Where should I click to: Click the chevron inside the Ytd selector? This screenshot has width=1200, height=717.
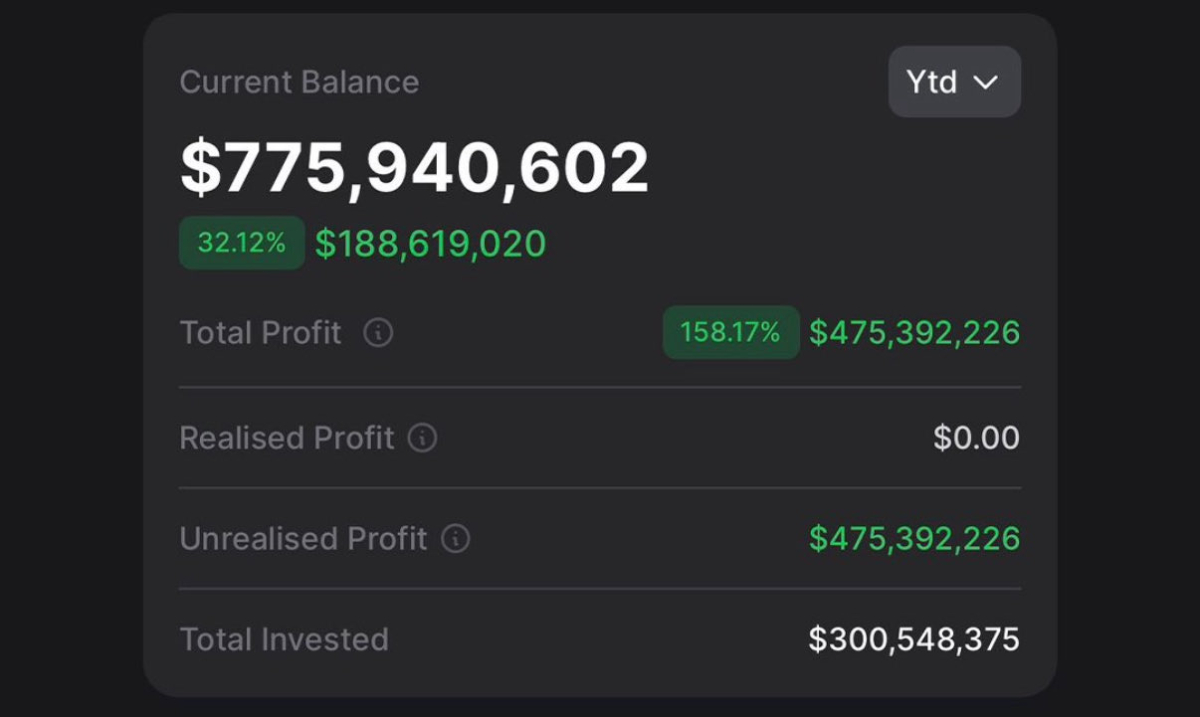[989, 83]
